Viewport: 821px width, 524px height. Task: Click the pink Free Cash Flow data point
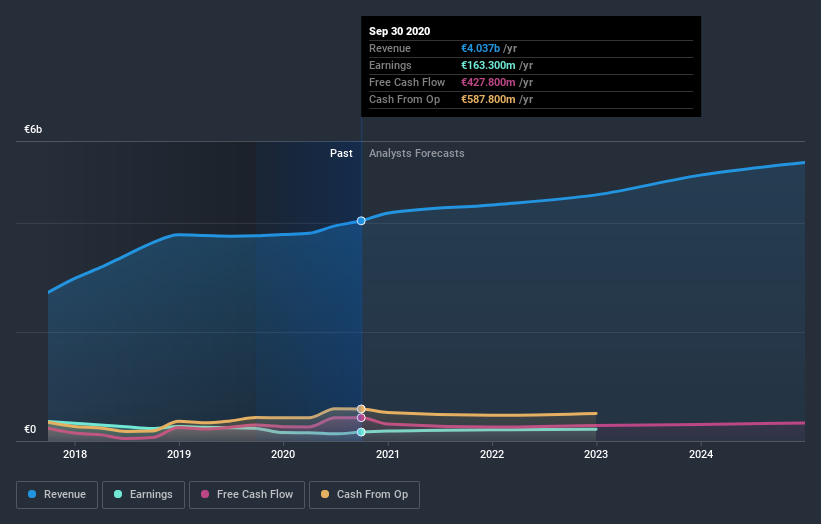[361, 418]
